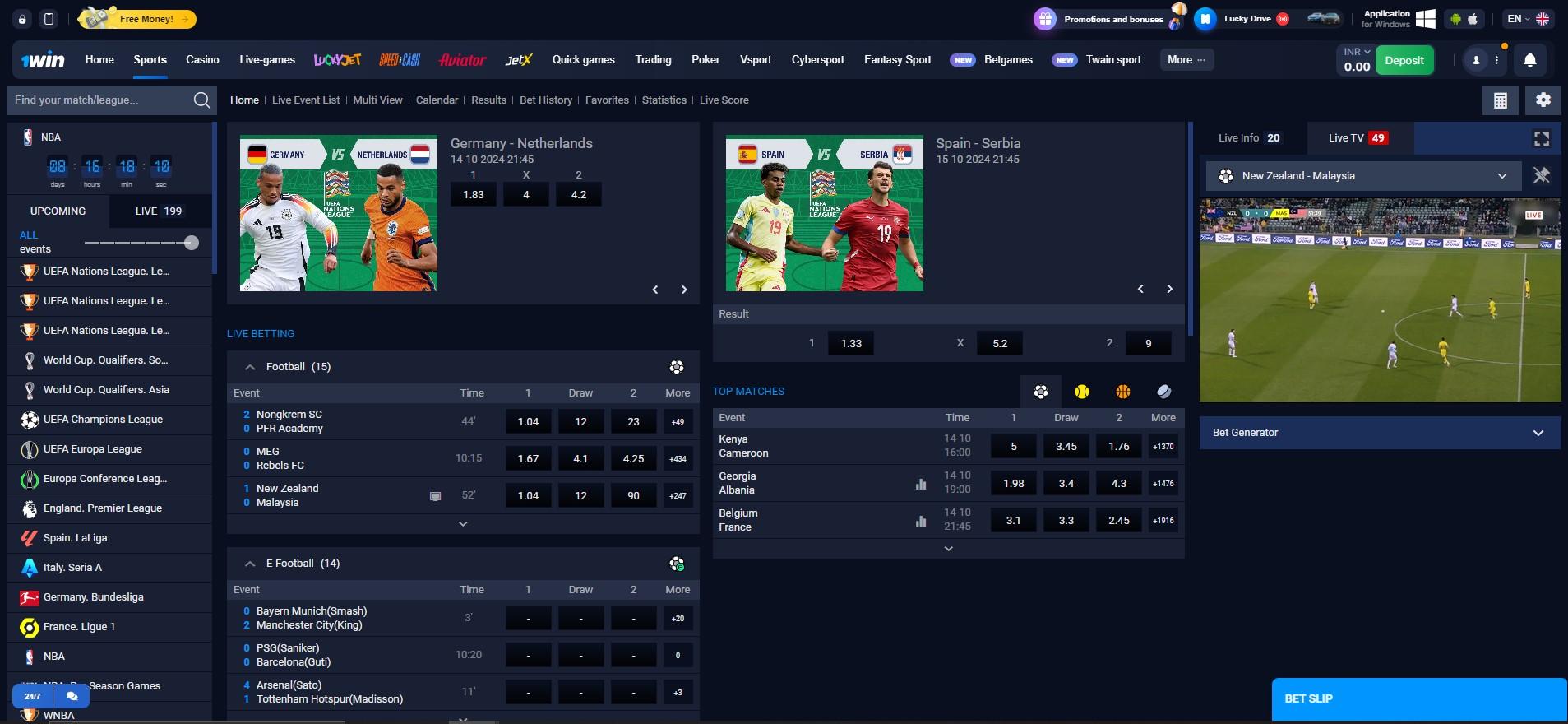Screen dimensions: 1568x724
Task: Switch to UPCOMING events tab
Action: [x=58, y=211]
